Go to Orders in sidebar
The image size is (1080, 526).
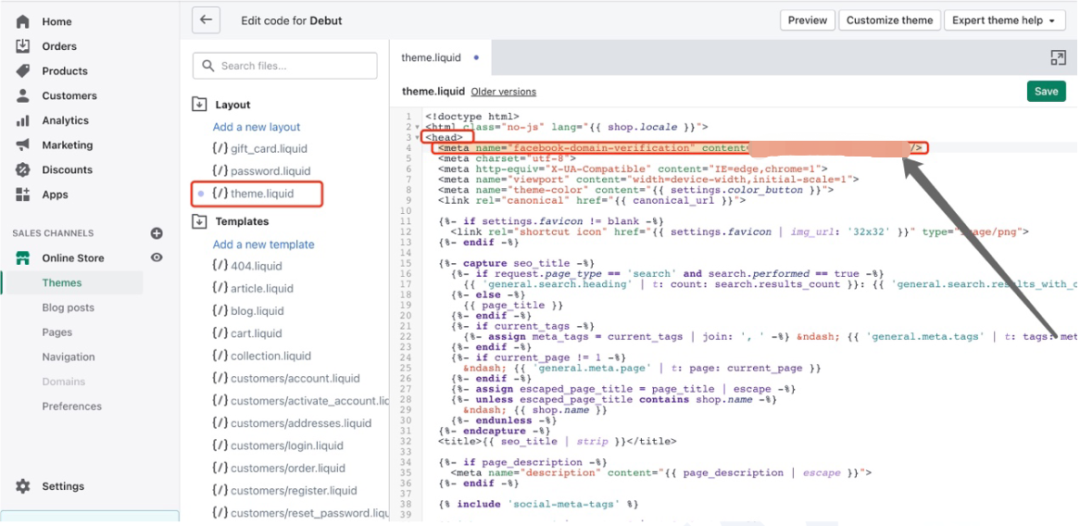click(59, 46)
